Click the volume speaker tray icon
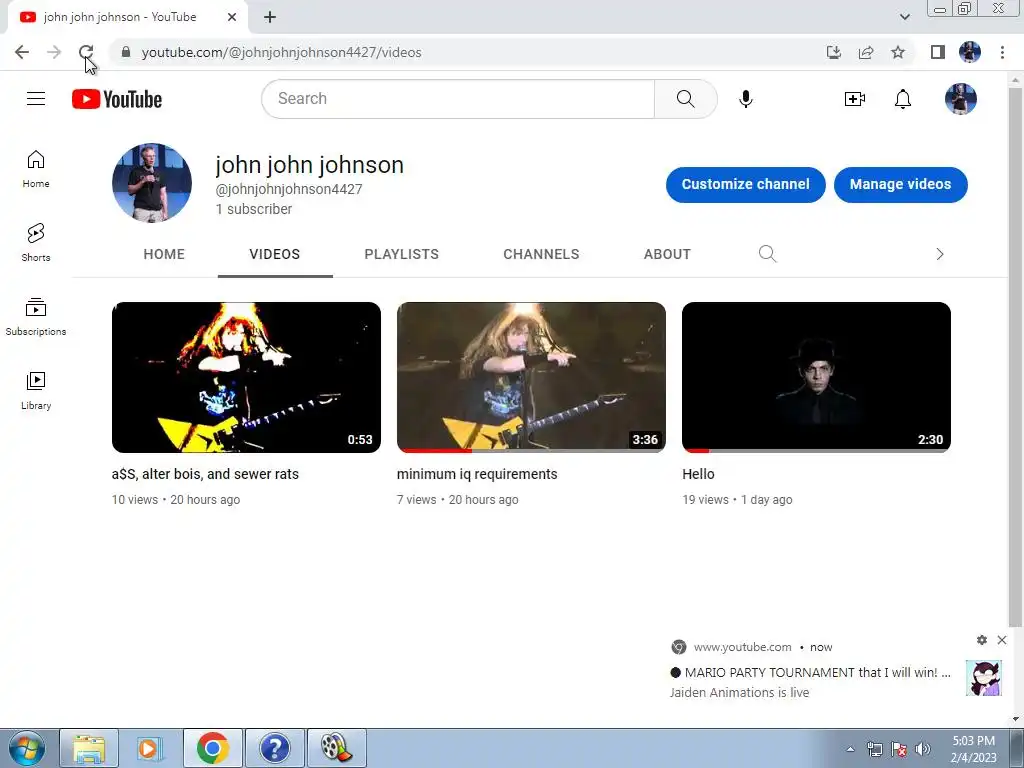The height and width of the screenshot is (768, 1024). [x=923, y=749]
